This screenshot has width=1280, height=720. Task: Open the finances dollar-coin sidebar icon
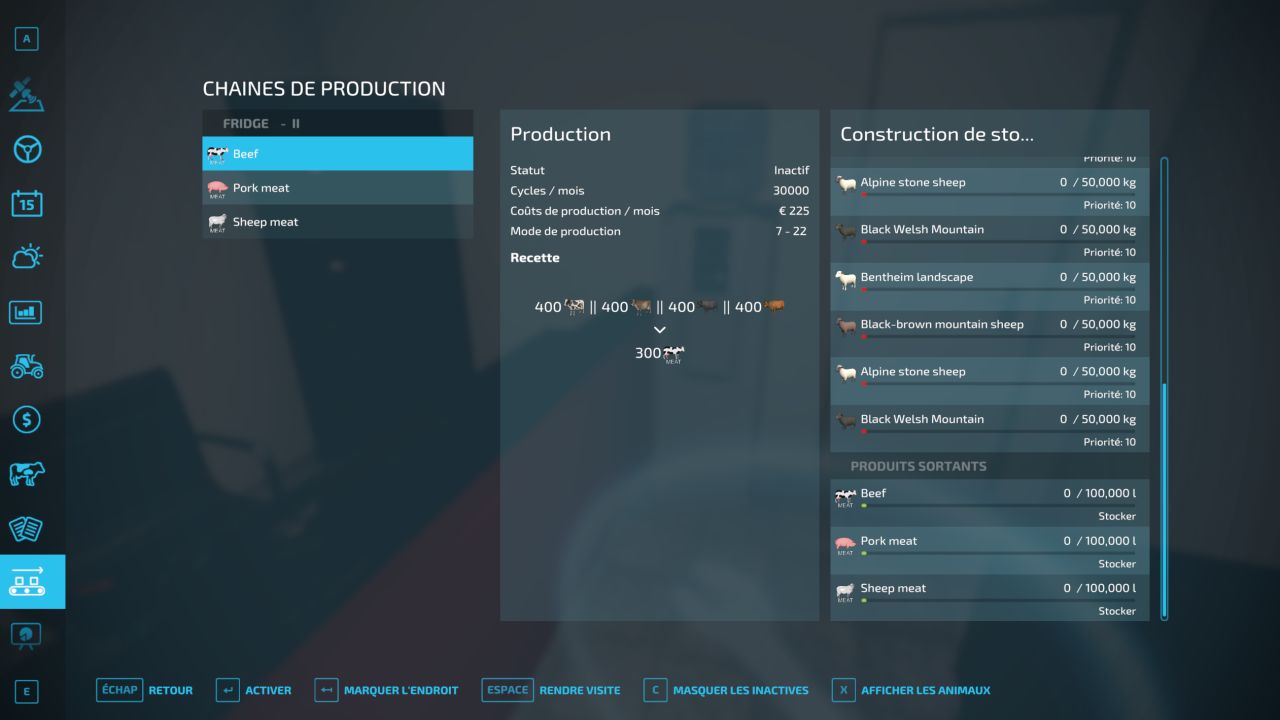[x=26, y=419]
